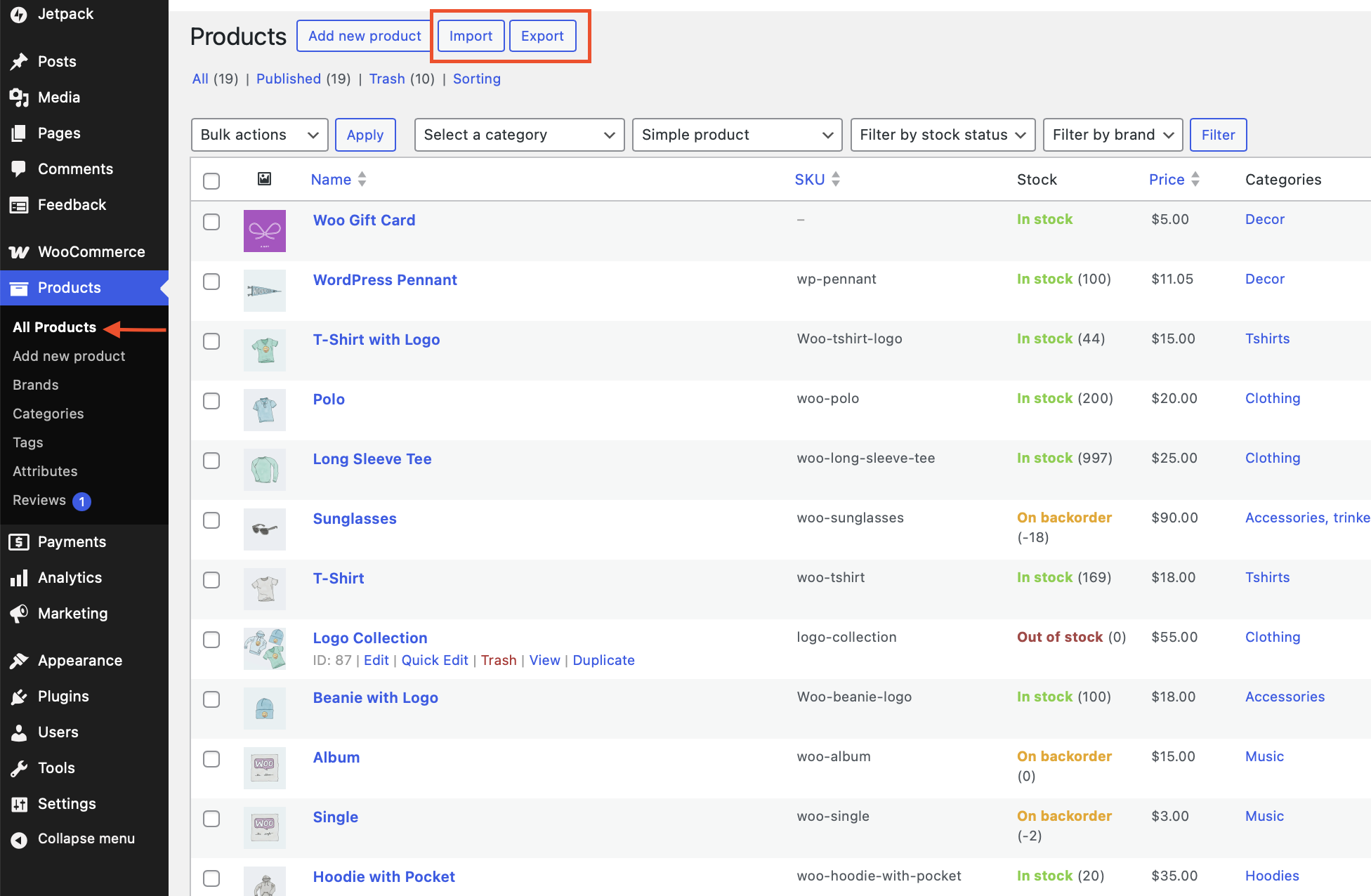Image resolution: width=1371 pixels, height=896 pixels.
Task: Click the Long Sleeve Tee product thumbnail
Action: pos(264,469)
